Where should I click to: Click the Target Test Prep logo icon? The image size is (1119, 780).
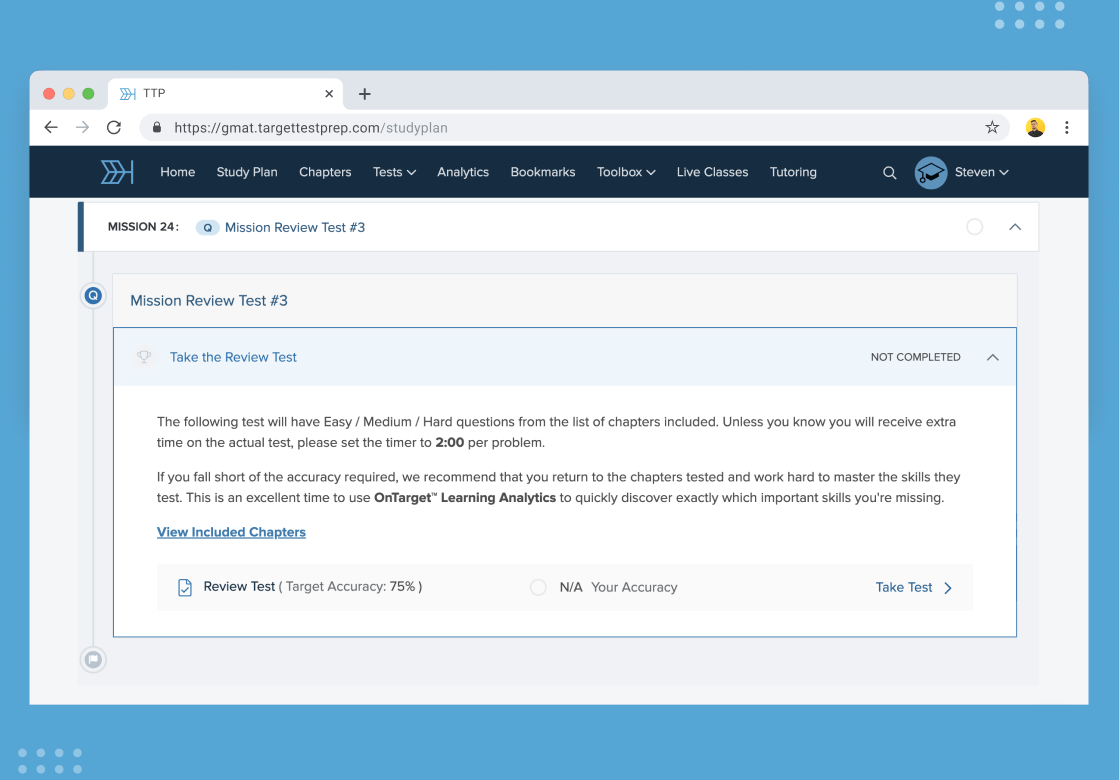coord(117,172)
